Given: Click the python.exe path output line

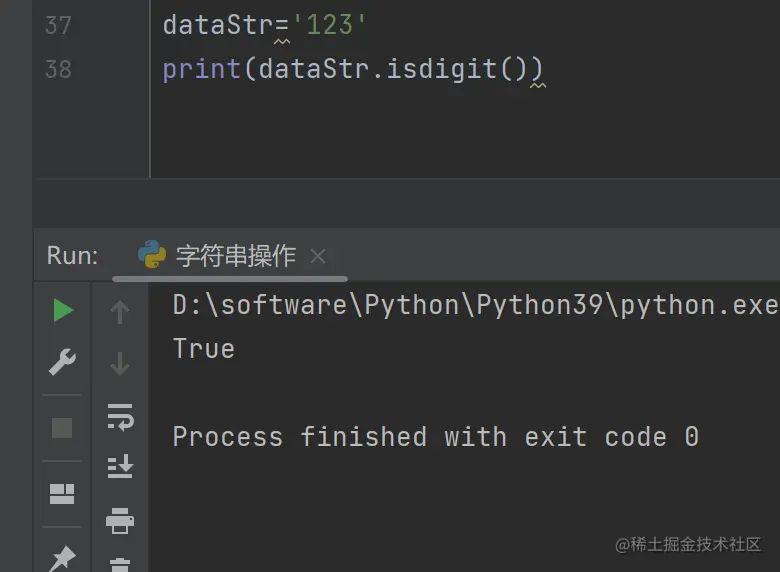Looking at the screenshot, I should 476,305.
